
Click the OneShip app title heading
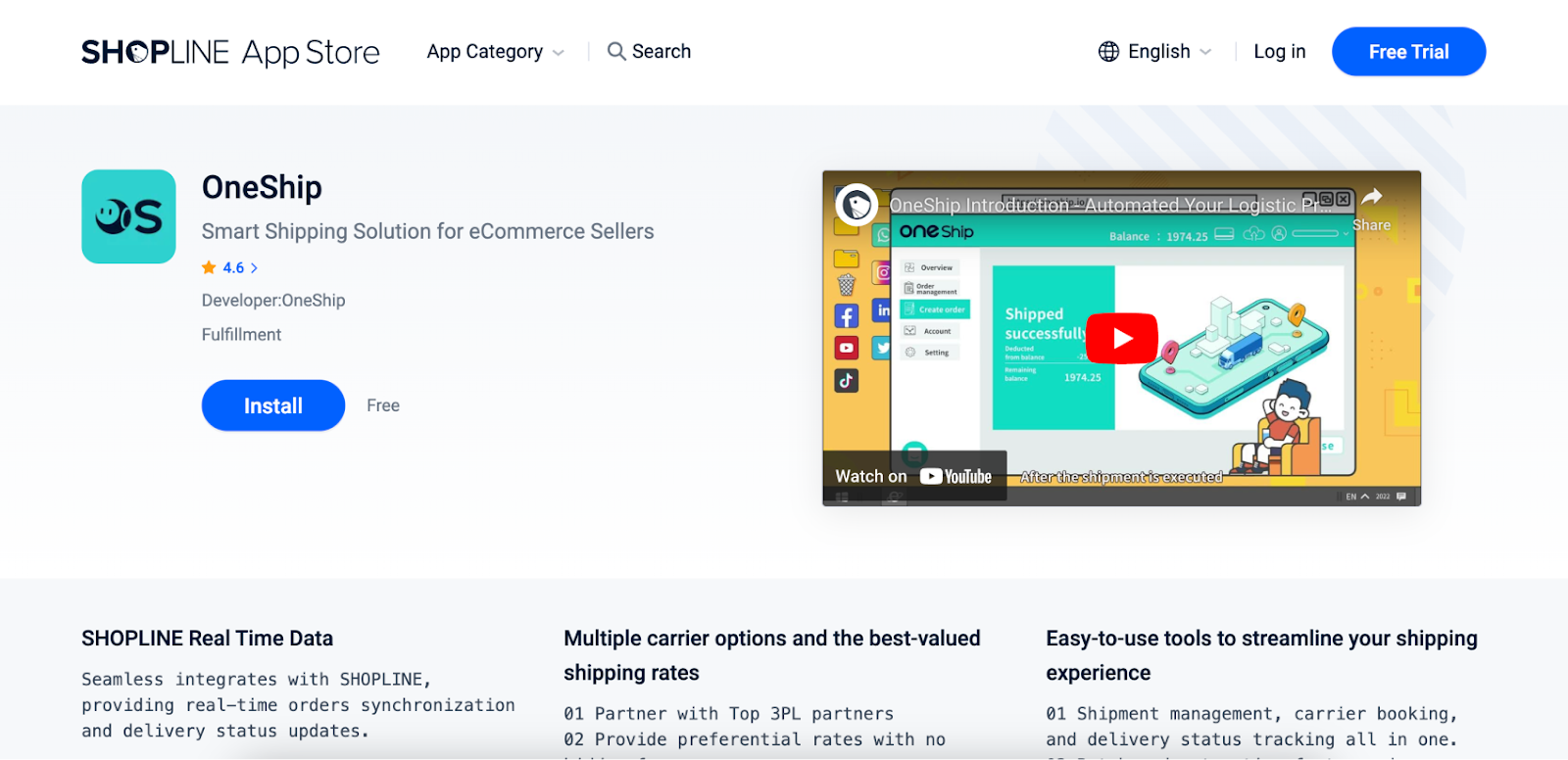click(262, 187)
